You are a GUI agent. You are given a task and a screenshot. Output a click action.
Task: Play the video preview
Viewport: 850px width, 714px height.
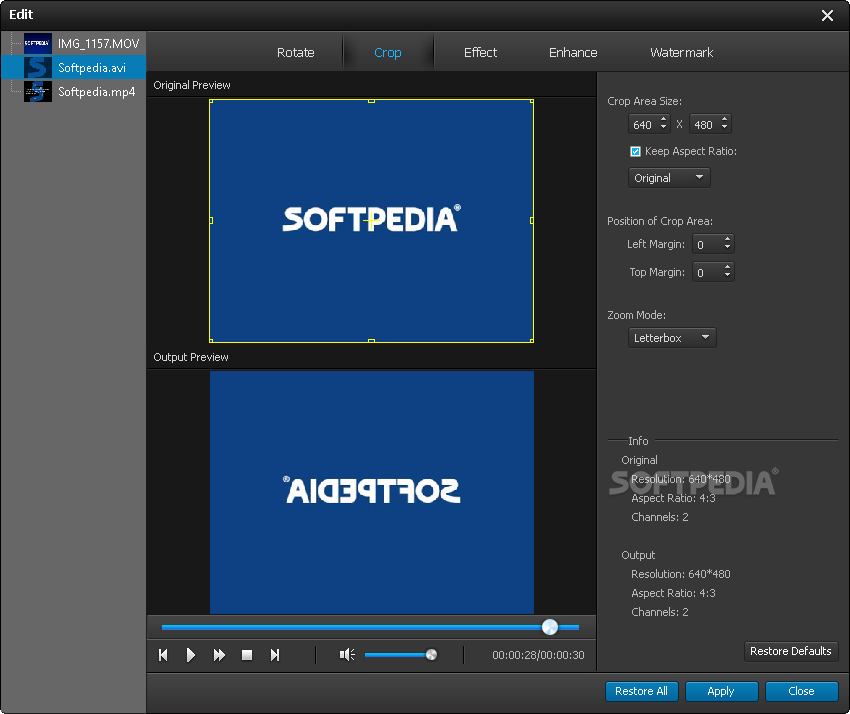pos(190,655)
